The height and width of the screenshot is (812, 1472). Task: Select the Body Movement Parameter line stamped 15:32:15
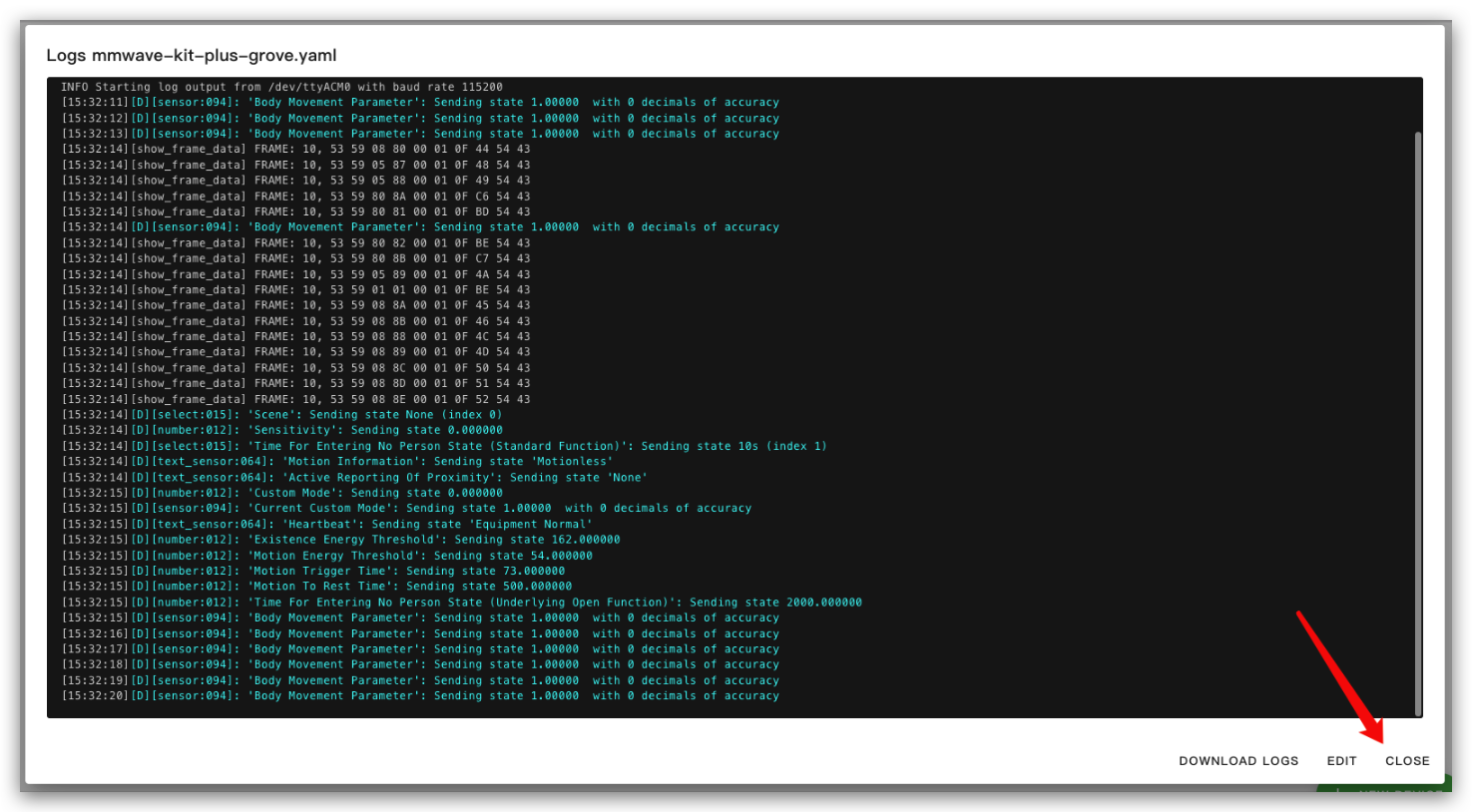(420, 618)
